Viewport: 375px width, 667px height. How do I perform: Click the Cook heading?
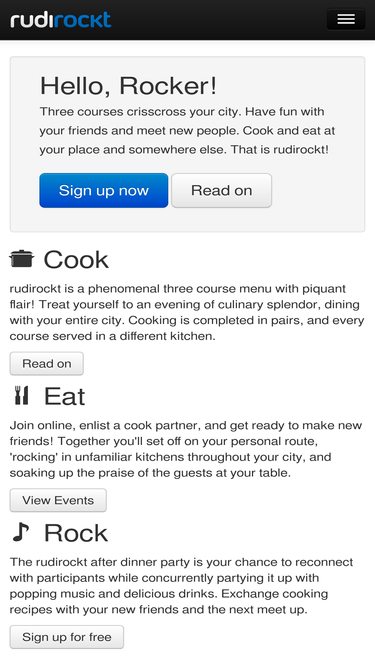click(76, 259)
